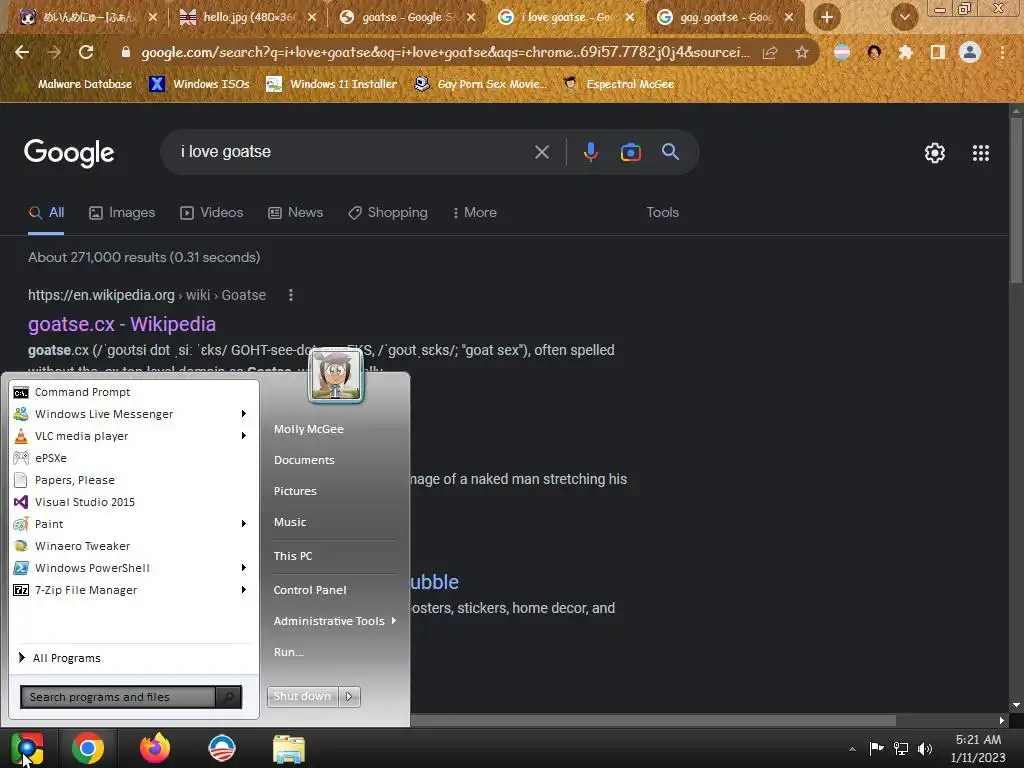Expand Administrative Tools submenu
This screenshot has width=1024, height=768.
[x=334, y=621]
